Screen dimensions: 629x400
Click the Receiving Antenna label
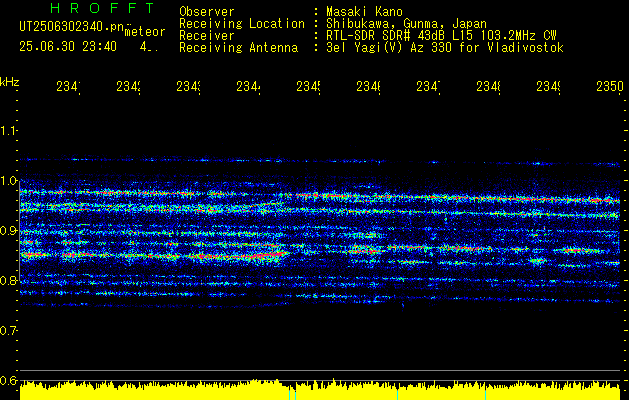coord(238,48)
